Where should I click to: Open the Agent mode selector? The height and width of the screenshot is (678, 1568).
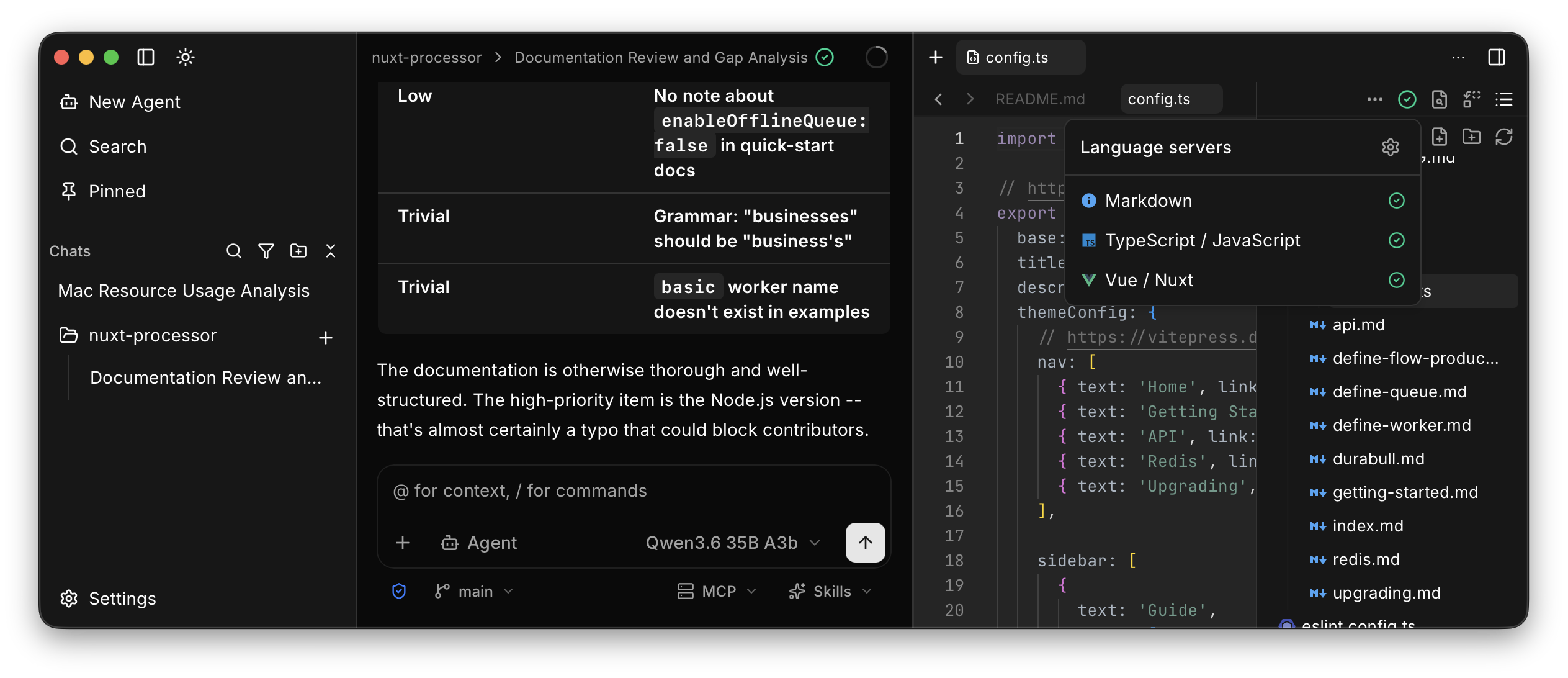(x=479, y=543)
